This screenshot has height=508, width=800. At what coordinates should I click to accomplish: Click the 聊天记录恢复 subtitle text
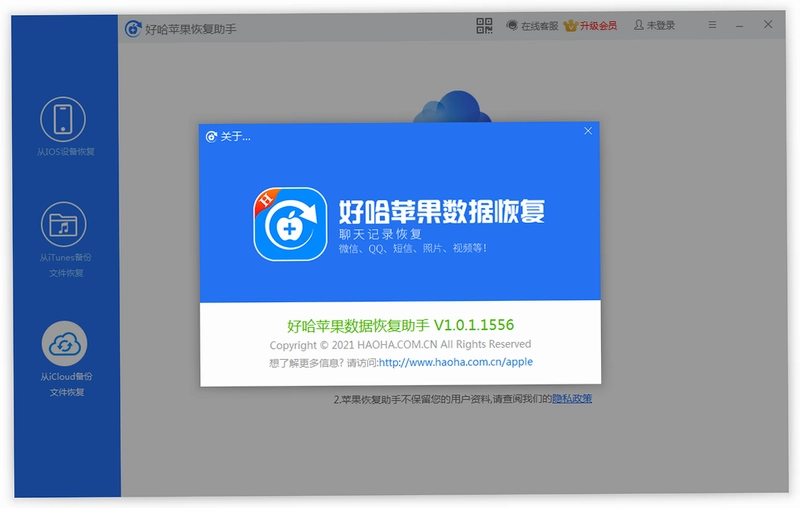coord(380,234)
